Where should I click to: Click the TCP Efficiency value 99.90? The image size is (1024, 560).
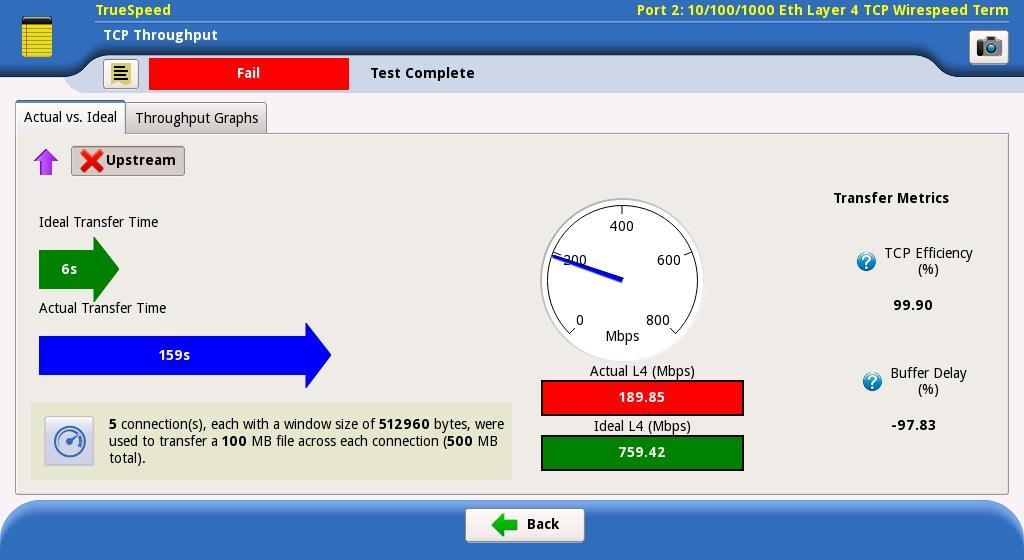pos(913,305)
